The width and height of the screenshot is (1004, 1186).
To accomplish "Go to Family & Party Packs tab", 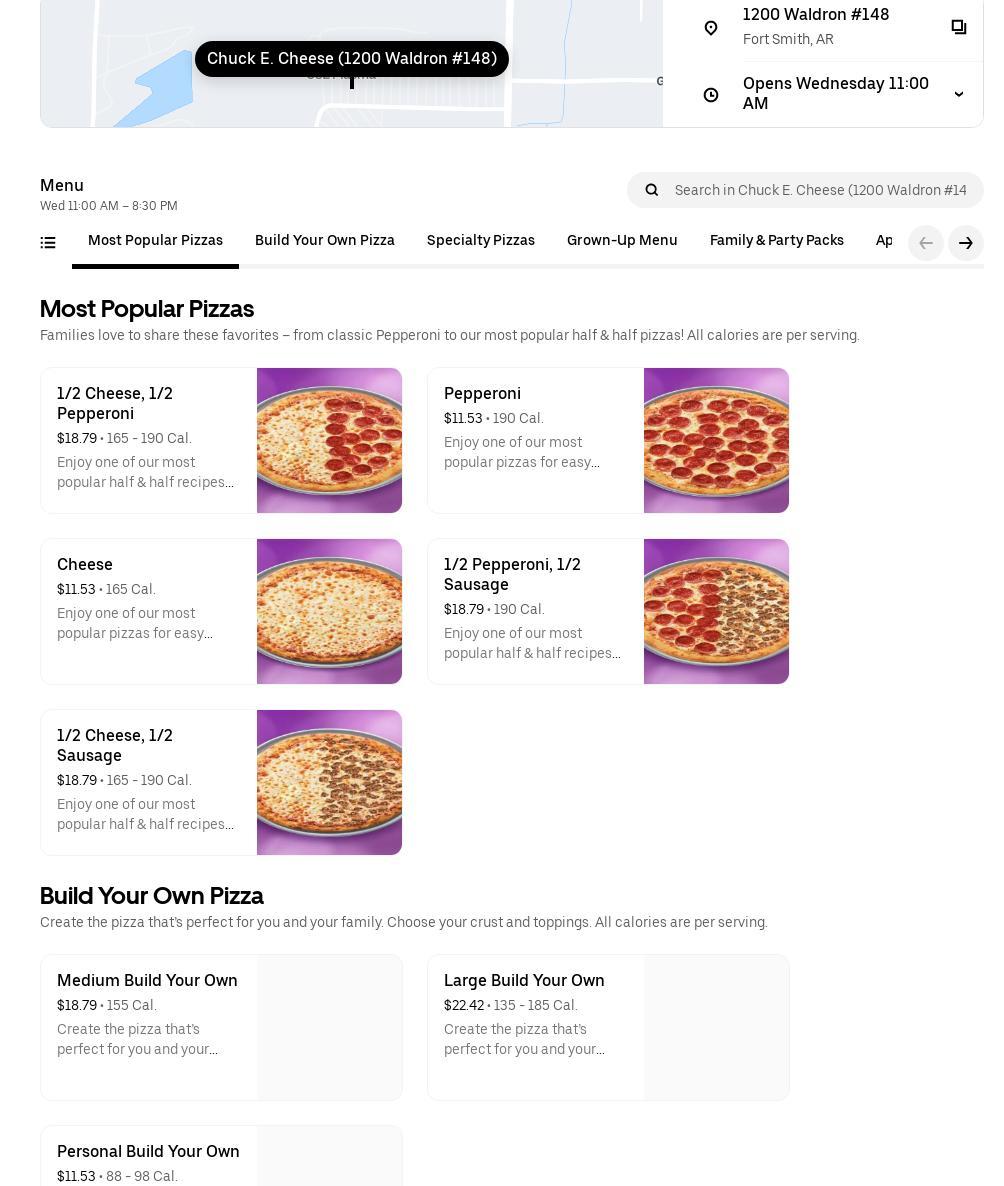I will tap(776, 241).
